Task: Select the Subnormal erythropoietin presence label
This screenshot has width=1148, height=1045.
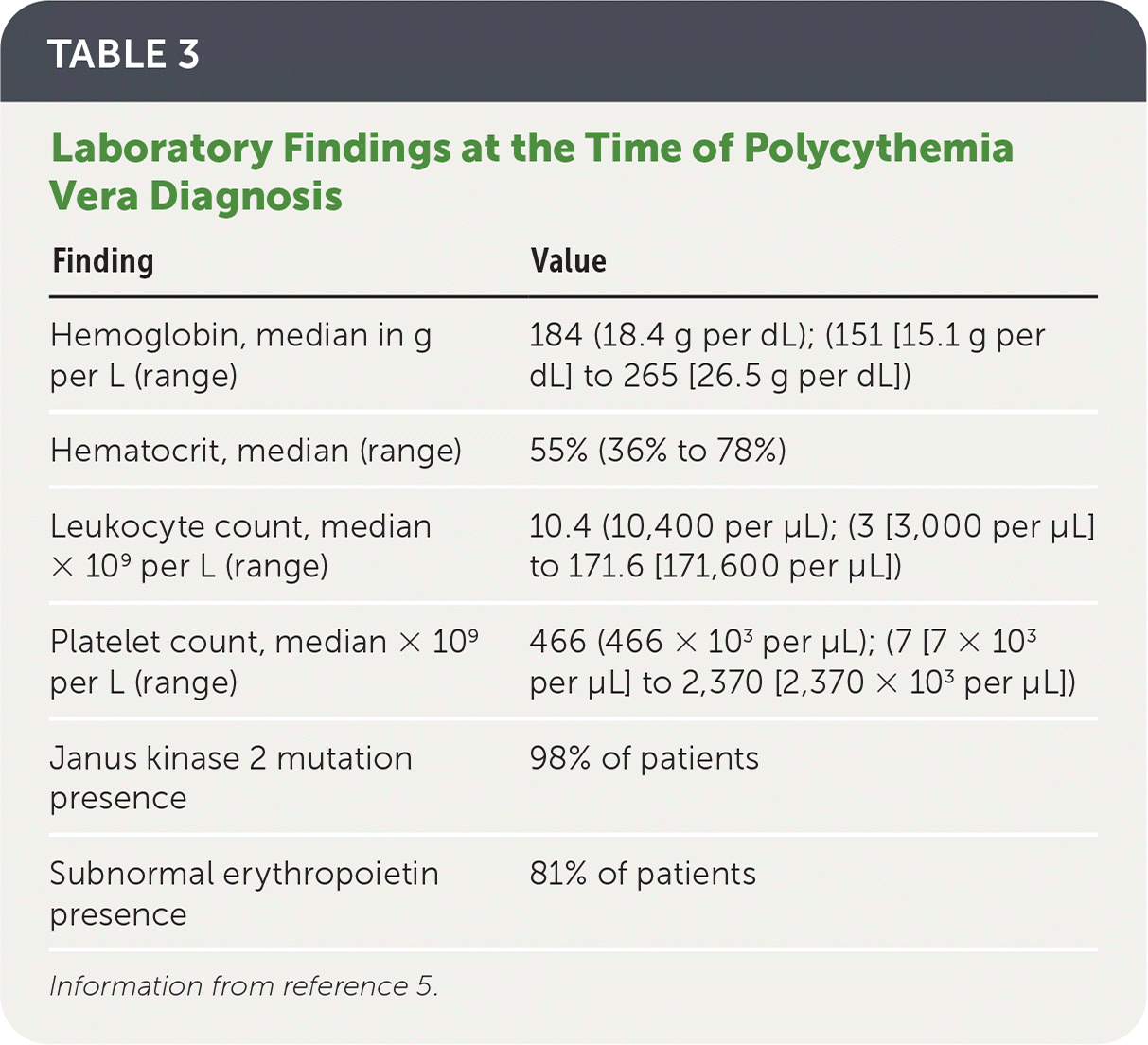Action: pyautogui.click(x=244, y=894)
